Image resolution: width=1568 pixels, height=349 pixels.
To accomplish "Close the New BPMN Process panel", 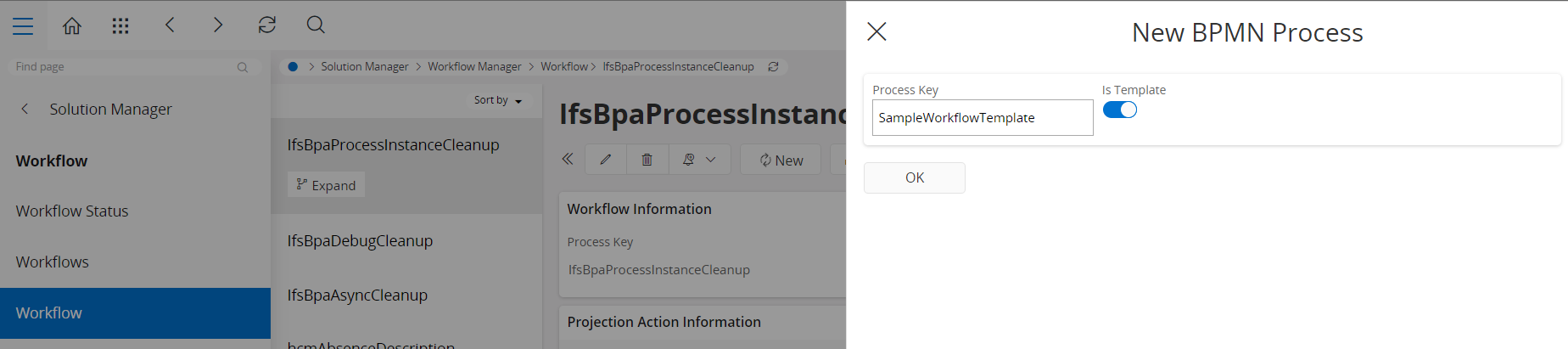I will [x=876, y=32].
